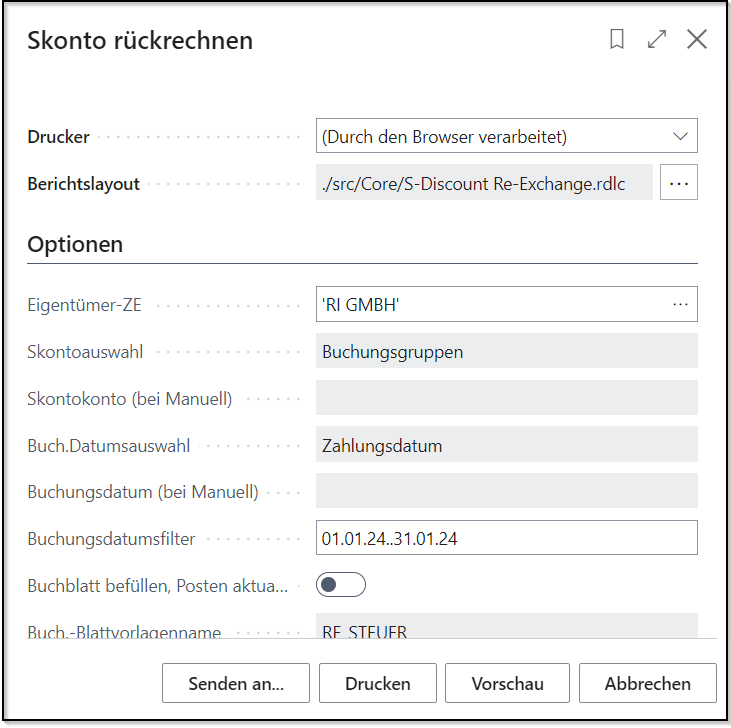Cancel with the Abbrechen button
The image size is (731, 728).
(647, 684)
